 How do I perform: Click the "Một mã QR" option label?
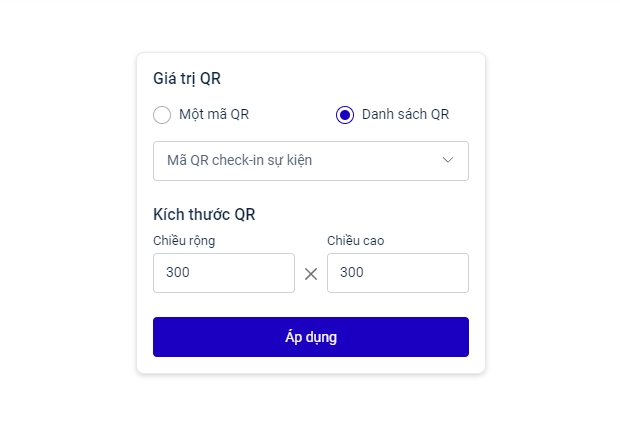pos(213,115)
